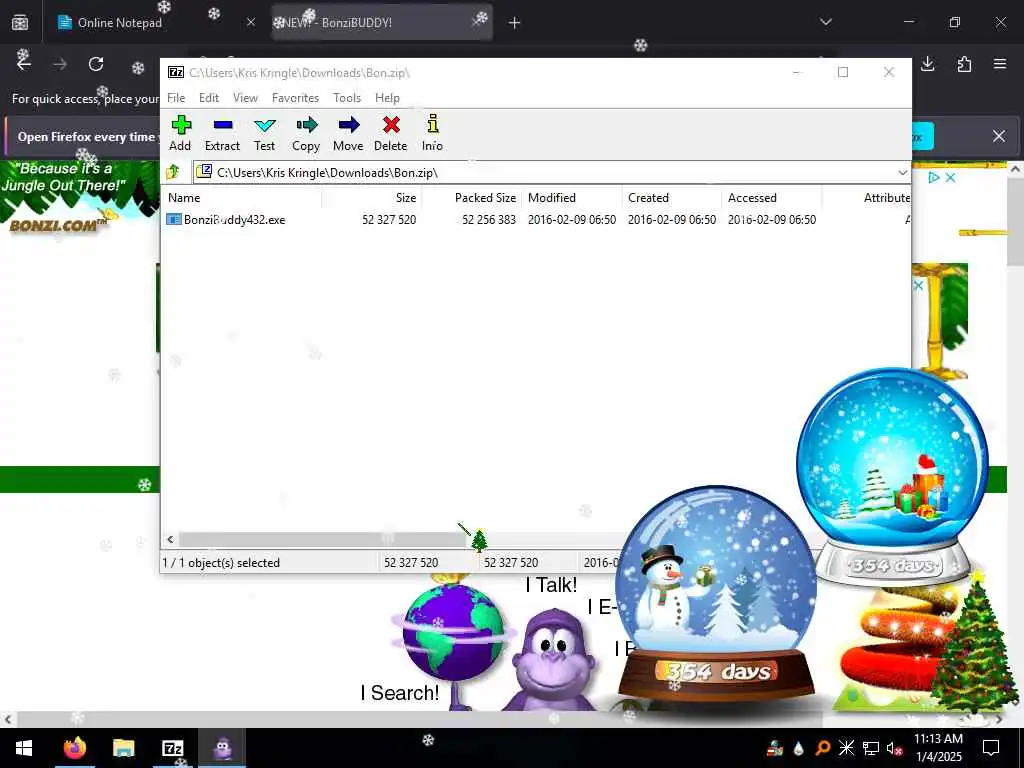Open the File menu in 7-Zip
This screenshot has height=768, width=1024.
click(x=176, y=98)
